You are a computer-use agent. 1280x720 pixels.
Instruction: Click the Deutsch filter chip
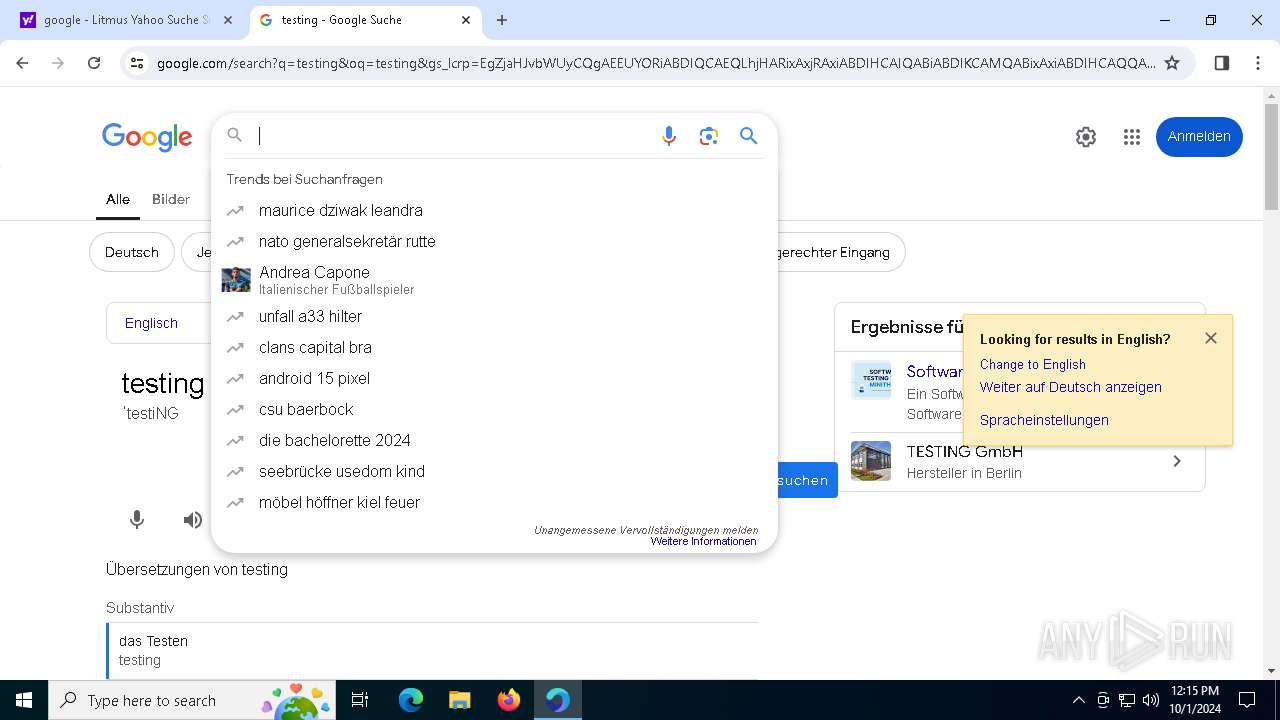click(132, 252)
